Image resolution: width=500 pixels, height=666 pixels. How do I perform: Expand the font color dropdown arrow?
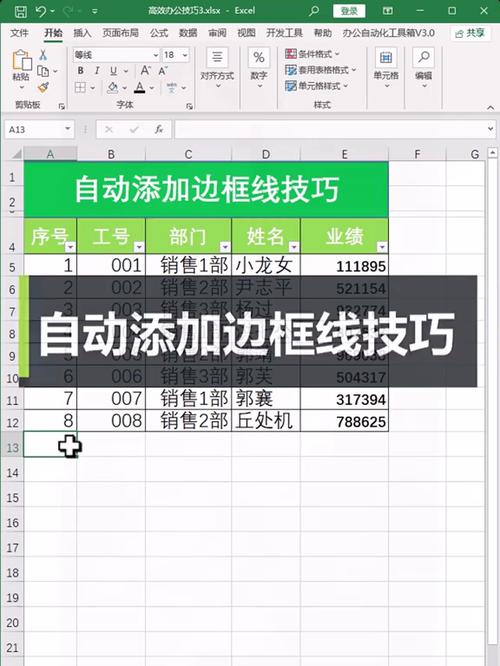152,88
